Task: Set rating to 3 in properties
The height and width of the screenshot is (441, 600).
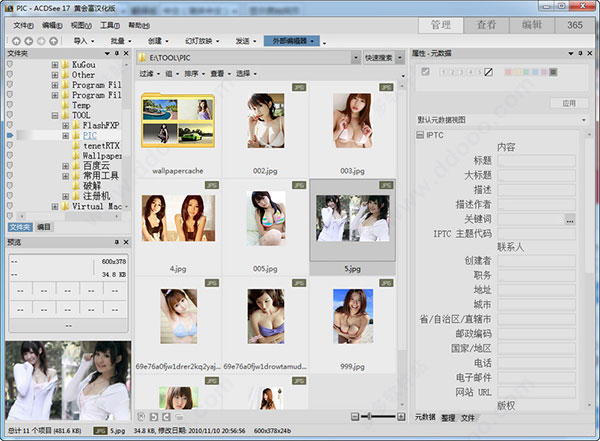Action: tap(461, 72)
